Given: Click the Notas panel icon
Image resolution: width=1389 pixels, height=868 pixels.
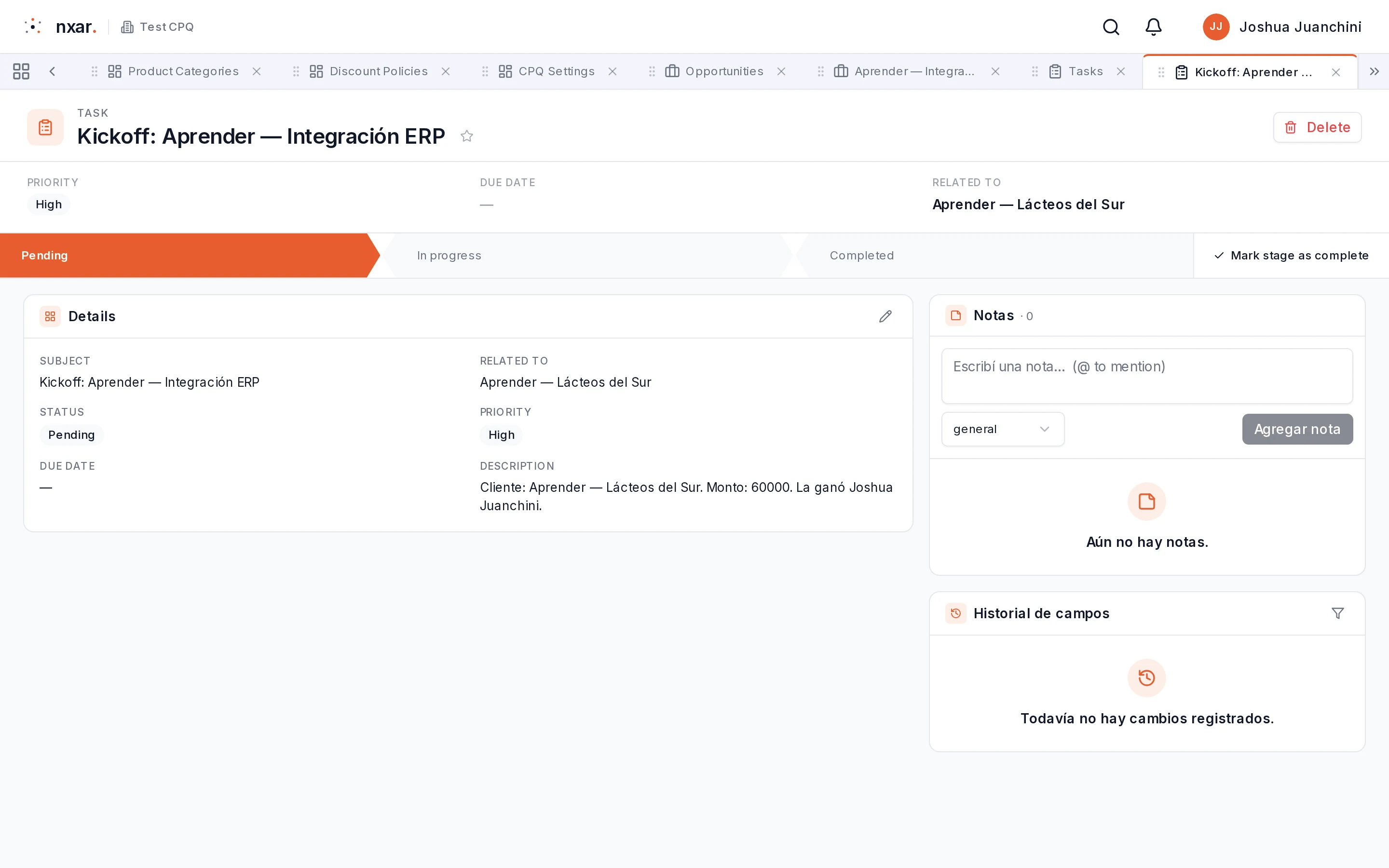Looking at the screenshot, I should pyautogui.click(x=955, y=315).
